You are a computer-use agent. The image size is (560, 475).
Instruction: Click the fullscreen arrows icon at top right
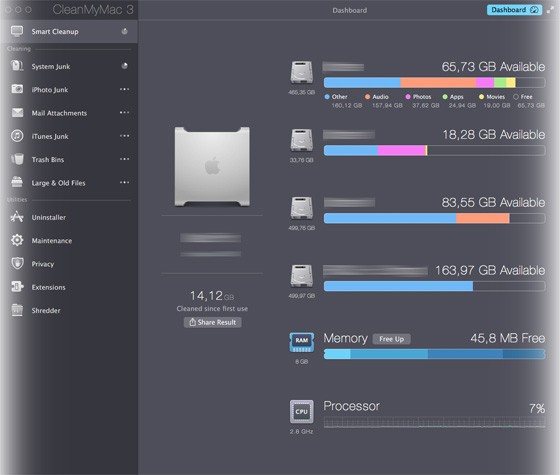click(x=550, y=10)
